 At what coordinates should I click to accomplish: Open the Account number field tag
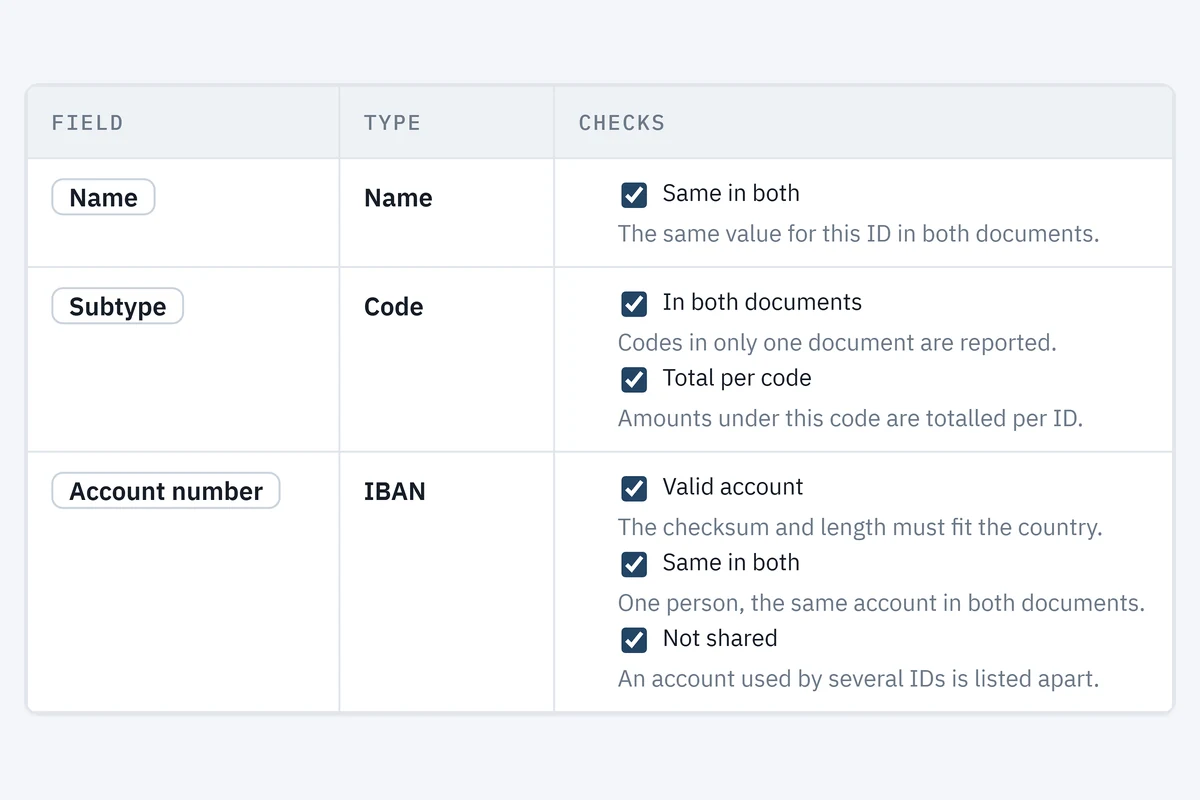(x=166, y=491)
